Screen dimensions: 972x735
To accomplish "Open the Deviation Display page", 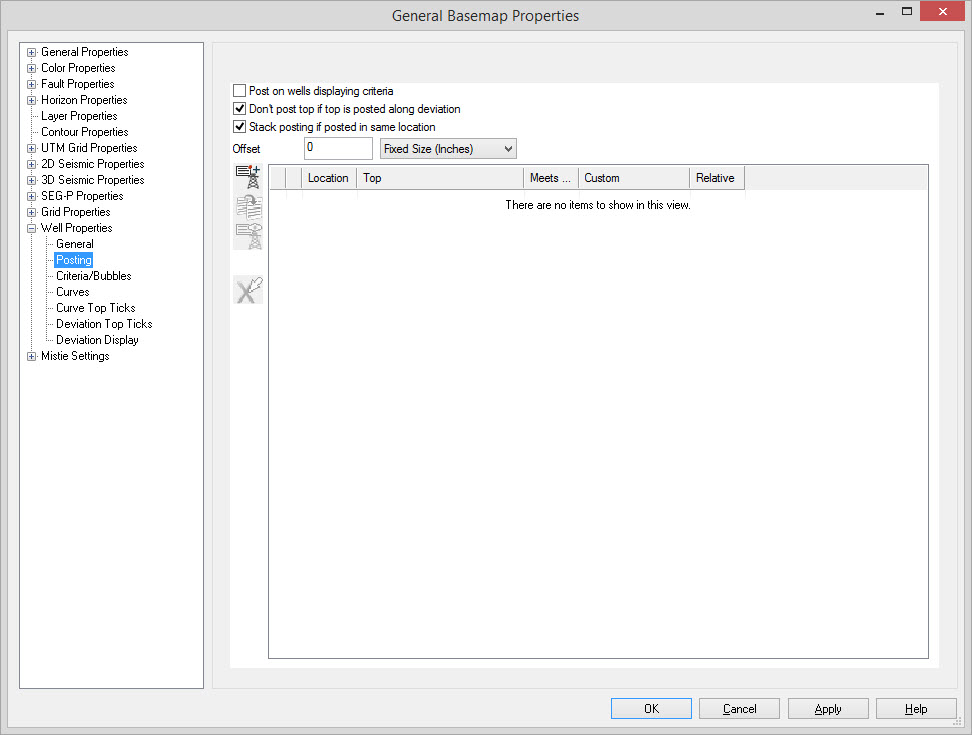I will pos(97,340).
